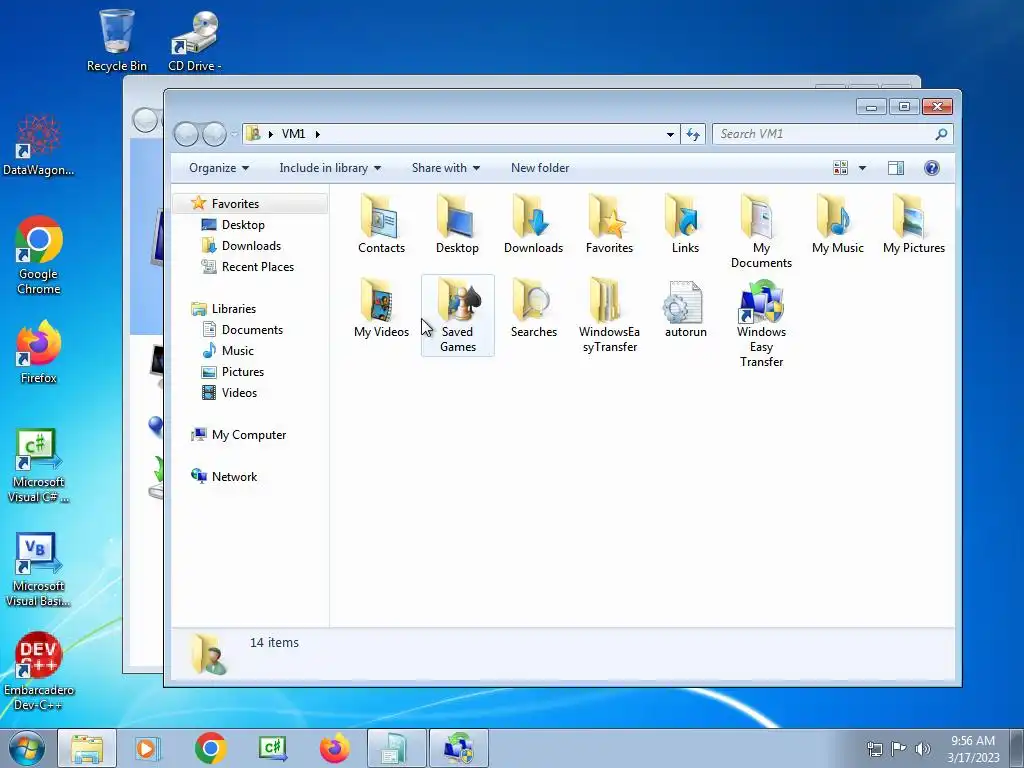The height and width of the screenshot is (768, 1024).
Task: Open the Share with dropdown
Action: click(x=446, y=168)
